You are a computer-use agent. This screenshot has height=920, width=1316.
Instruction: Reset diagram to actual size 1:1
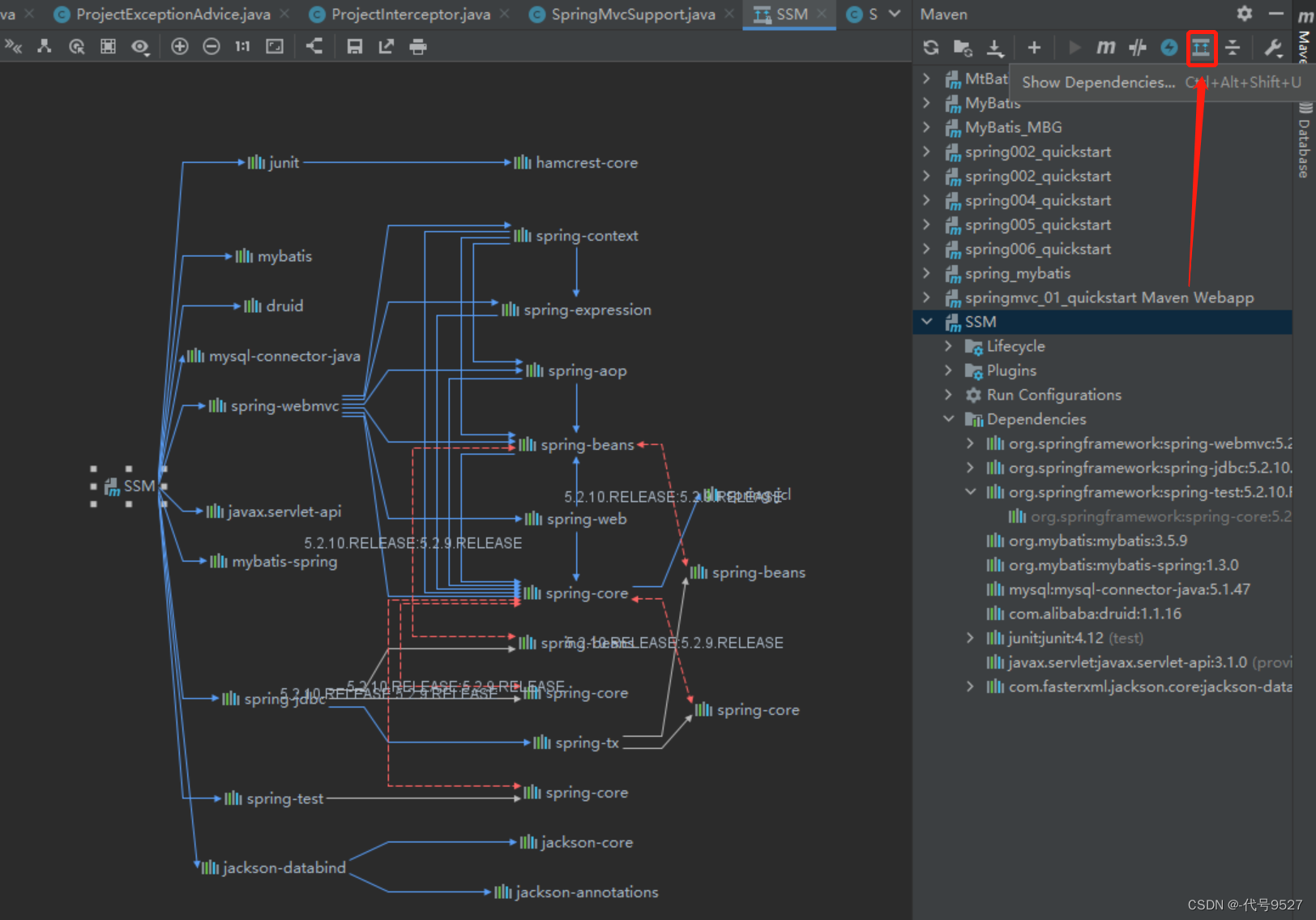[x=242, y=47]
